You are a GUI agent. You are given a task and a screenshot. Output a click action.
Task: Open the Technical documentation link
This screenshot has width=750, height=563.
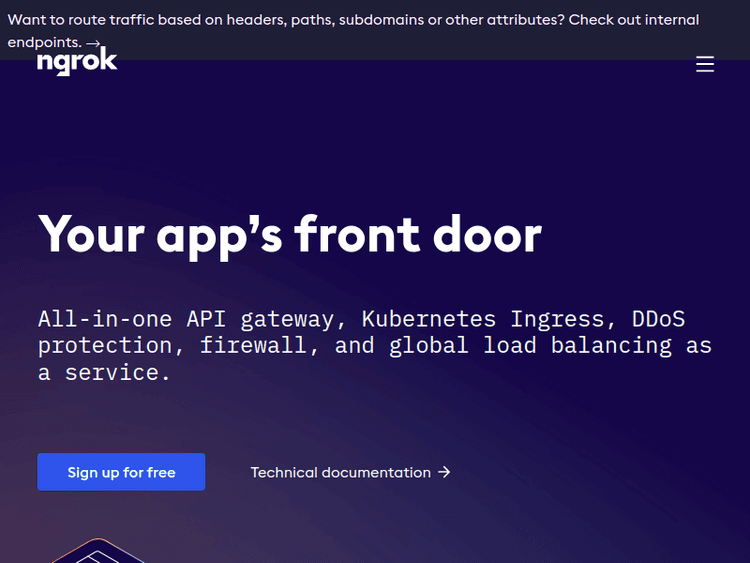point(340,472)
